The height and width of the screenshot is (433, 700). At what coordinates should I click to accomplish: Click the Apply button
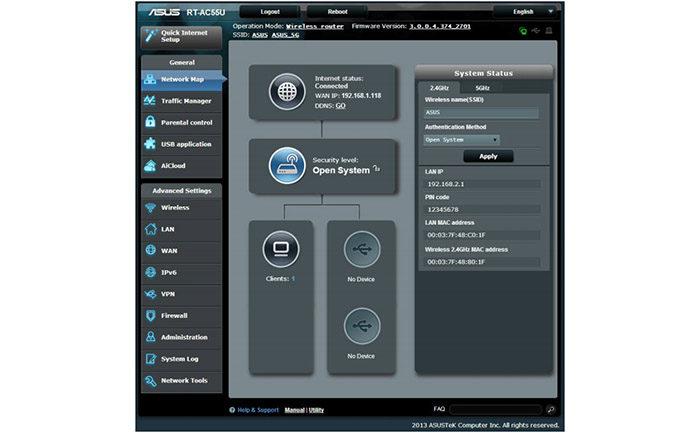tap(488, 156)
